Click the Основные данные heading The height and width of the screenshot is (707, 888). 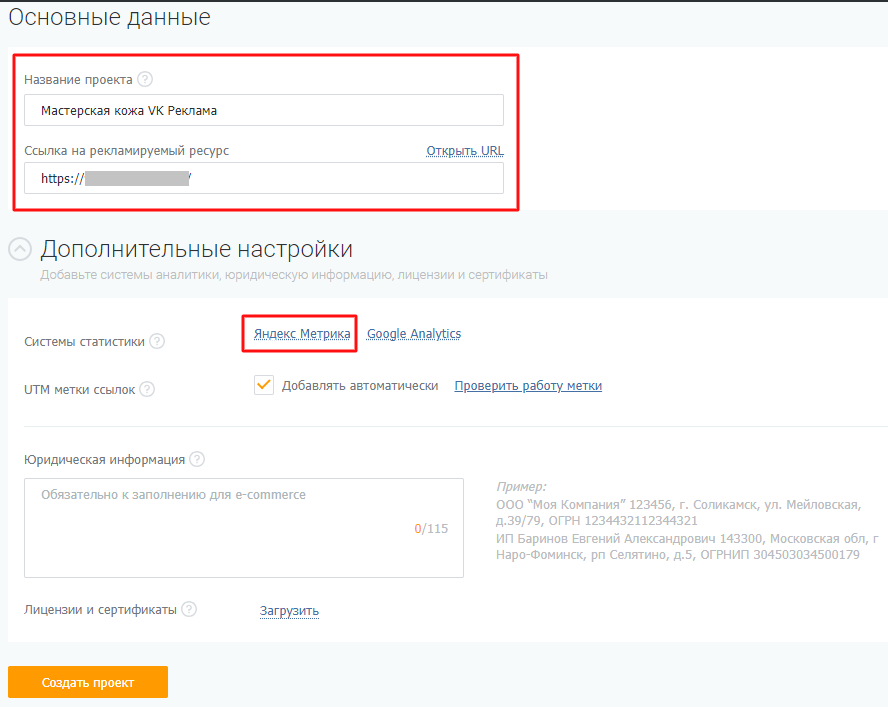coord(109,17)
